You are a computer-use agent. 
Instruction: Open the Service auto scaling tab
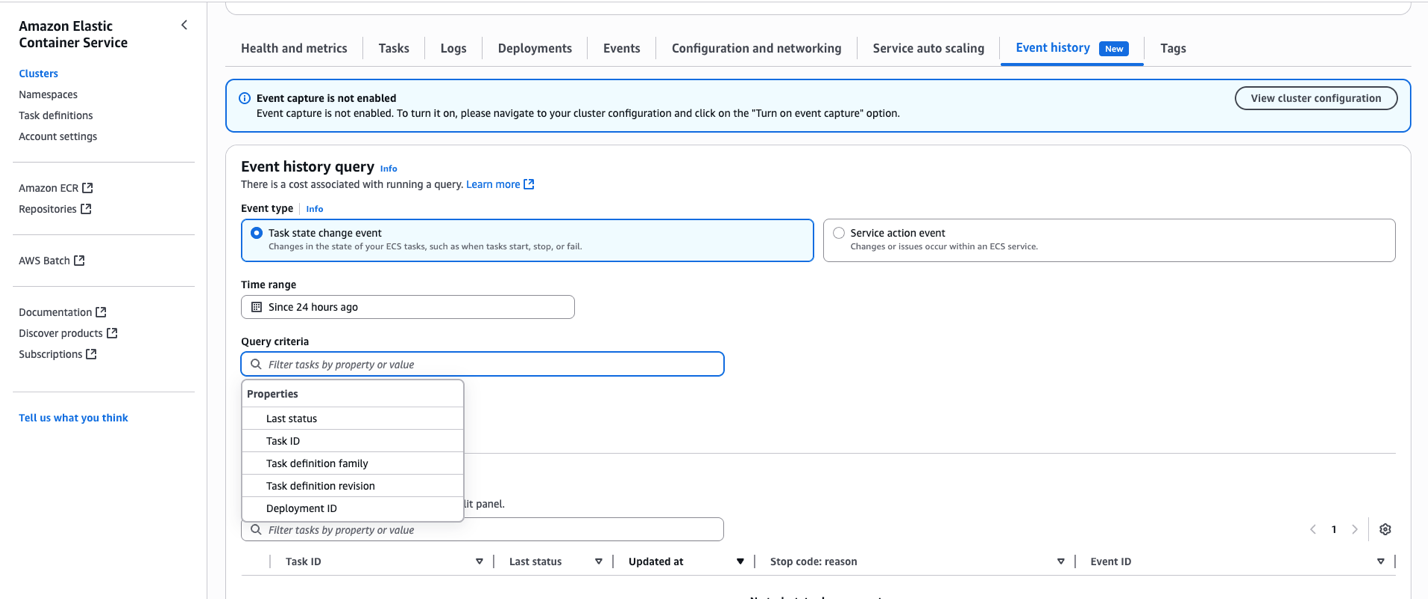[x=927, y=48]
